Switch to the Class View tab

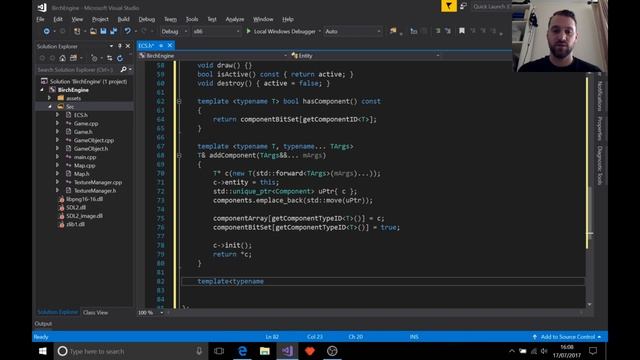(95, 313)
